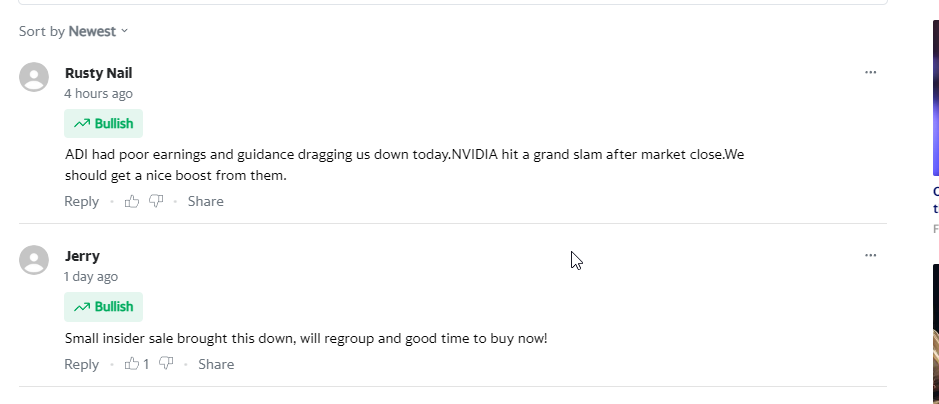Open more options for Jerry's comment

pos(870,255)
